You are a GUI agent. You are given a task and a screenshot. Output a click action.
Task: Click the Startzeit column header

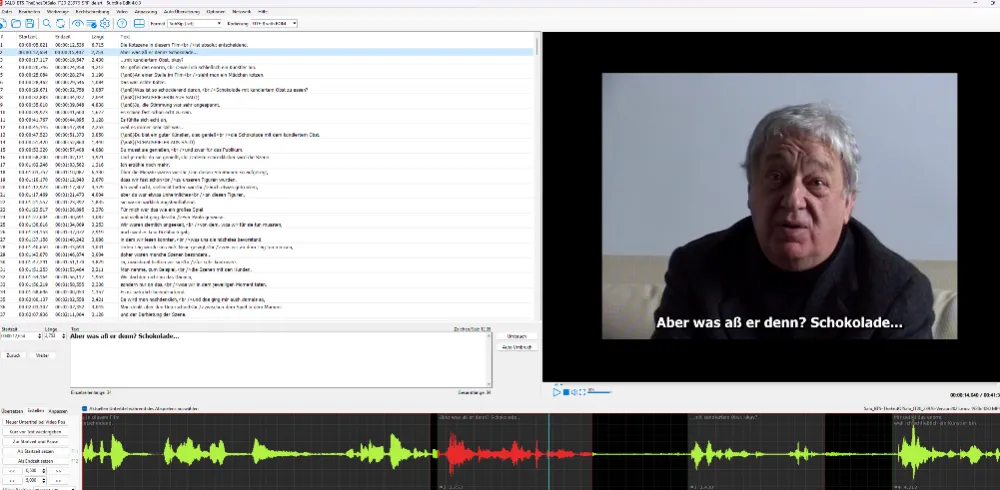27,37
